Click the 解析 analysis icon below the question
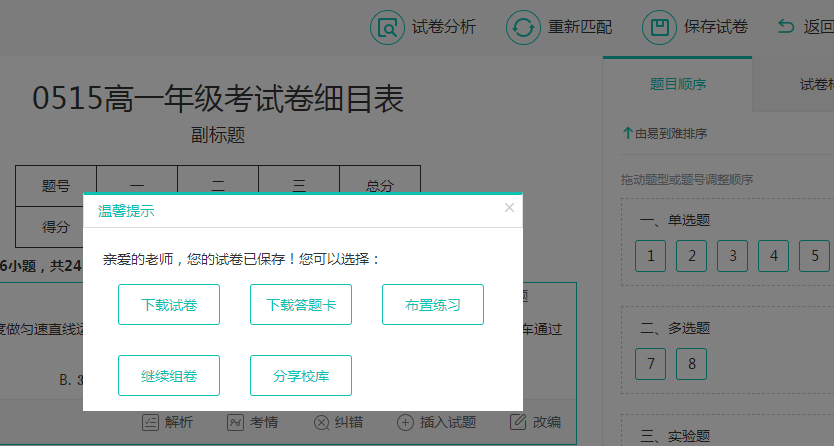This screenshot has width=834, height=446. (151, 423)
